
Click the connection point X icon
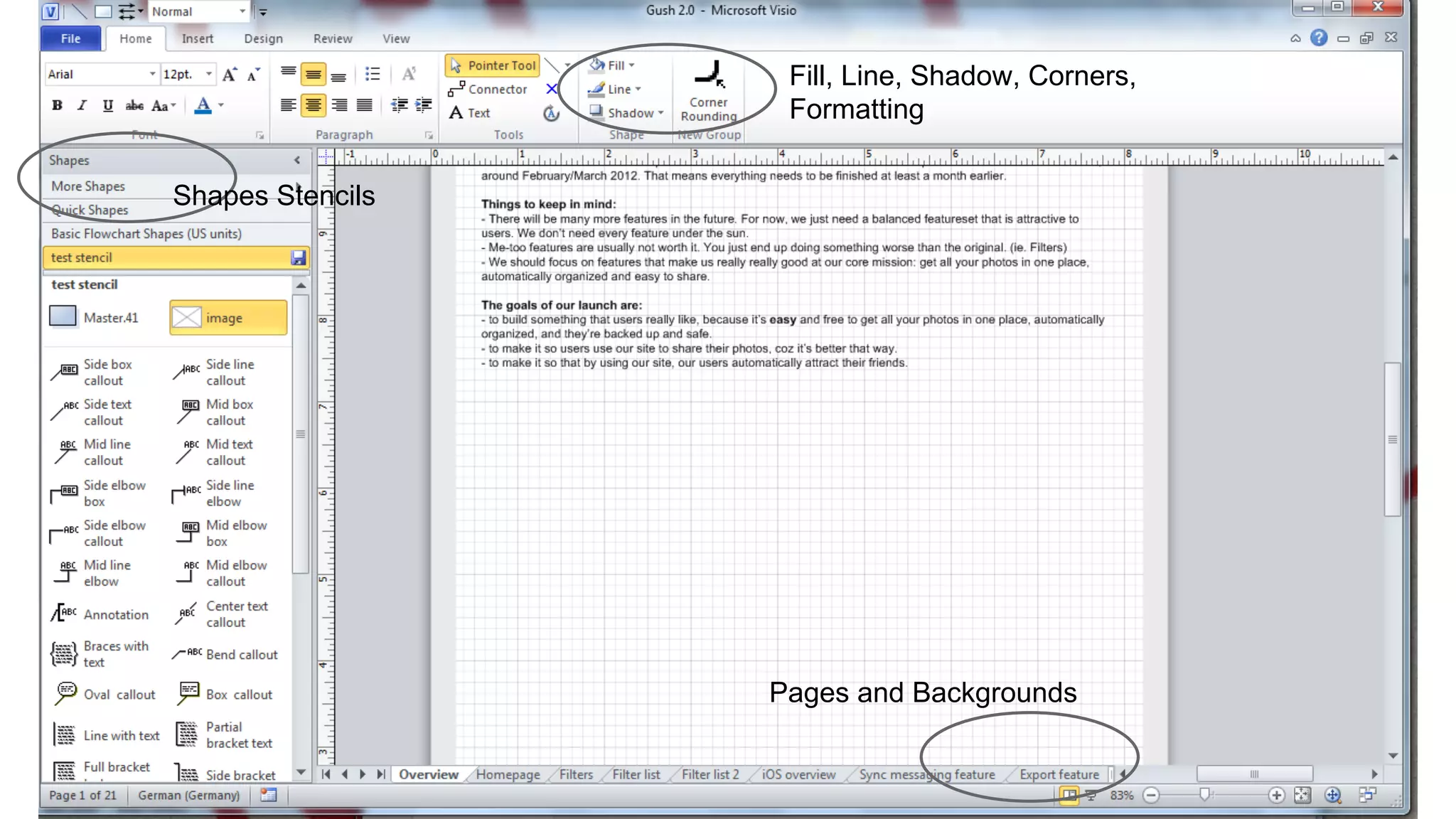point(552,89)
